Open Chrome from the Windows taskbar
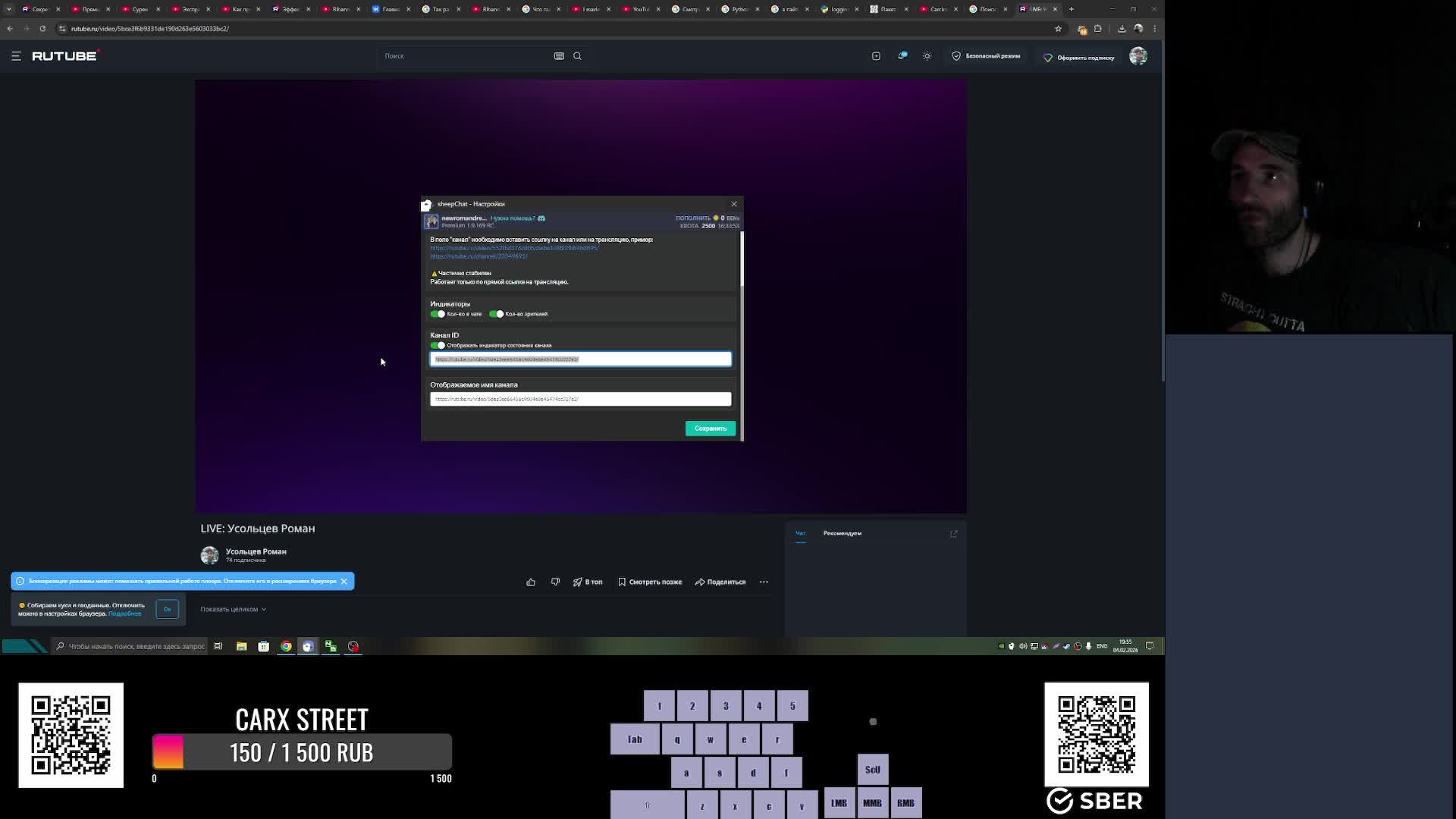 tap(286, 646)
